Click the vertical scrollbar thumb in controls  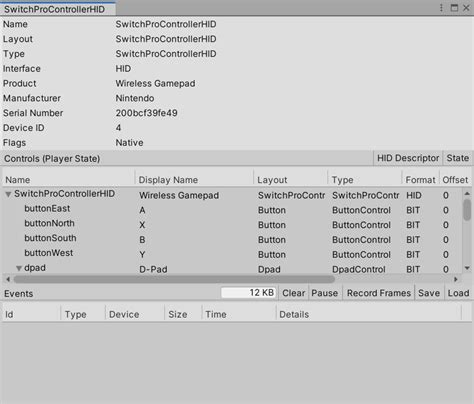(x=467, y=210)
